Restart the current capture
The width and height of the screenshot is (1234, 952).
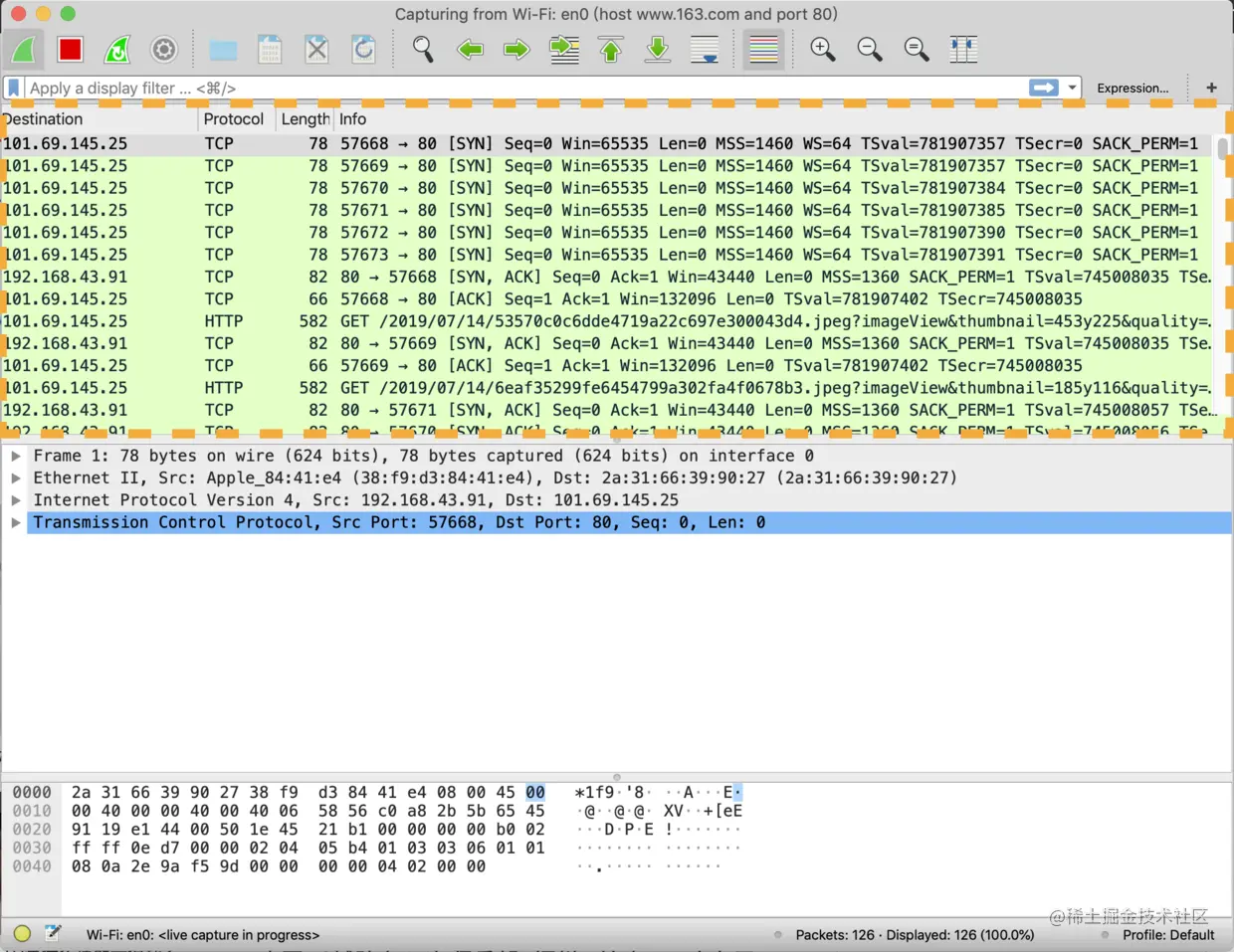[117, 49]
